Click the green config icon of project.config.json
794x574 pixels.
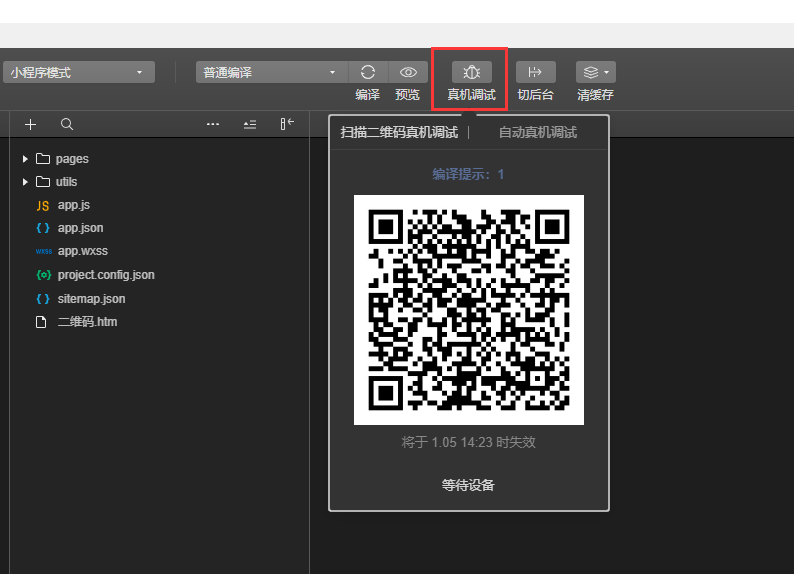pyautogui.click(x=44, y=275)
